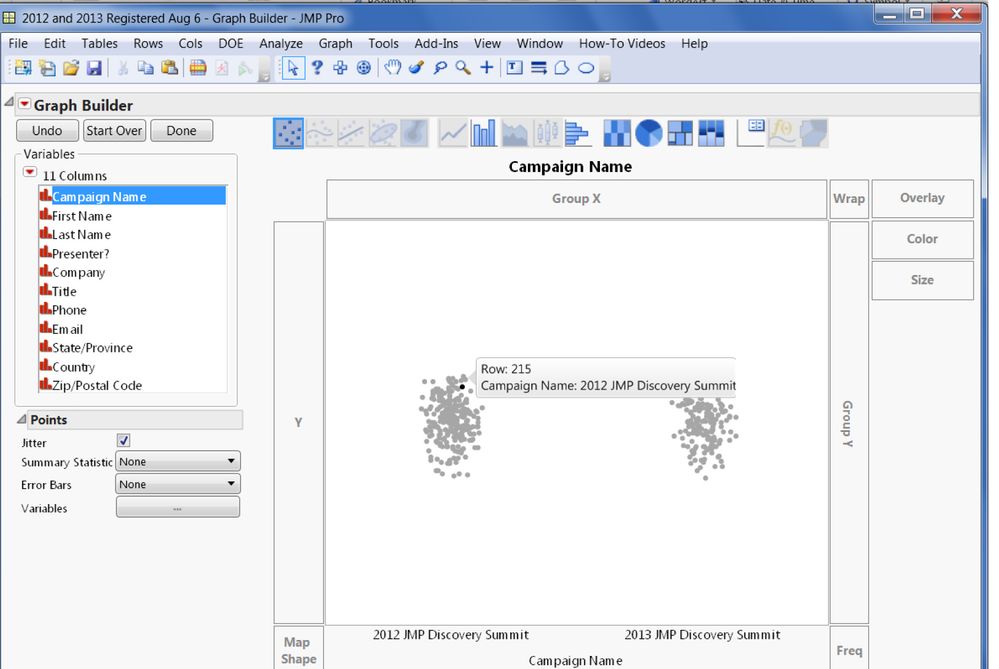Open the DOE menu
This screenshot has width=999, height=669.
point(231,43)
